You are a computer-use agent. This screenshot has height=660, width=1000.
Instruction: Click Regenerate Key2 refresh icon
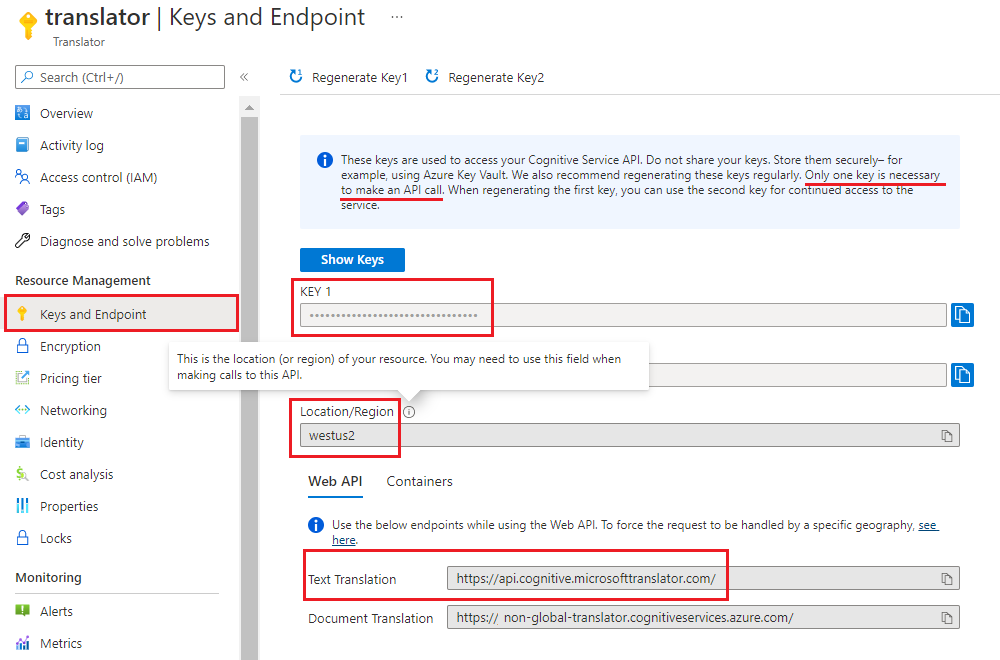click(x=432, y=77)
